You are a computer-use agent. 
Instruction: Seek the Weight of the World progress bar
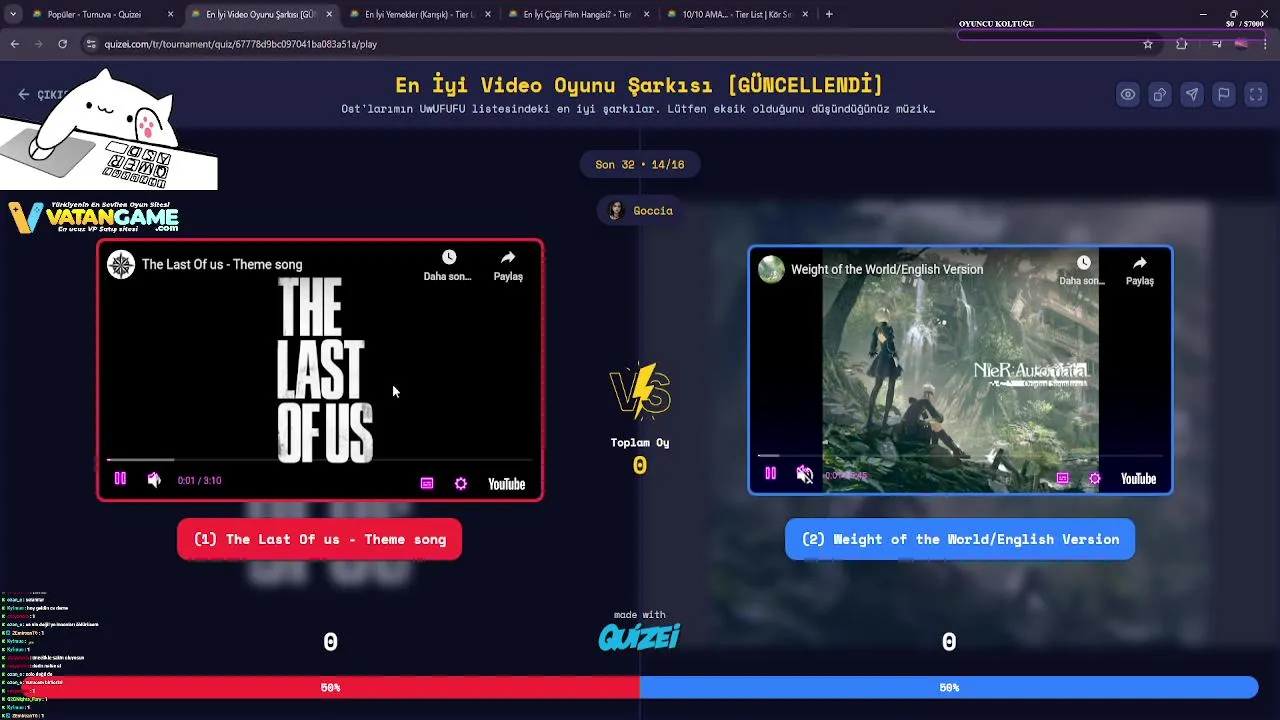[960, 456]
